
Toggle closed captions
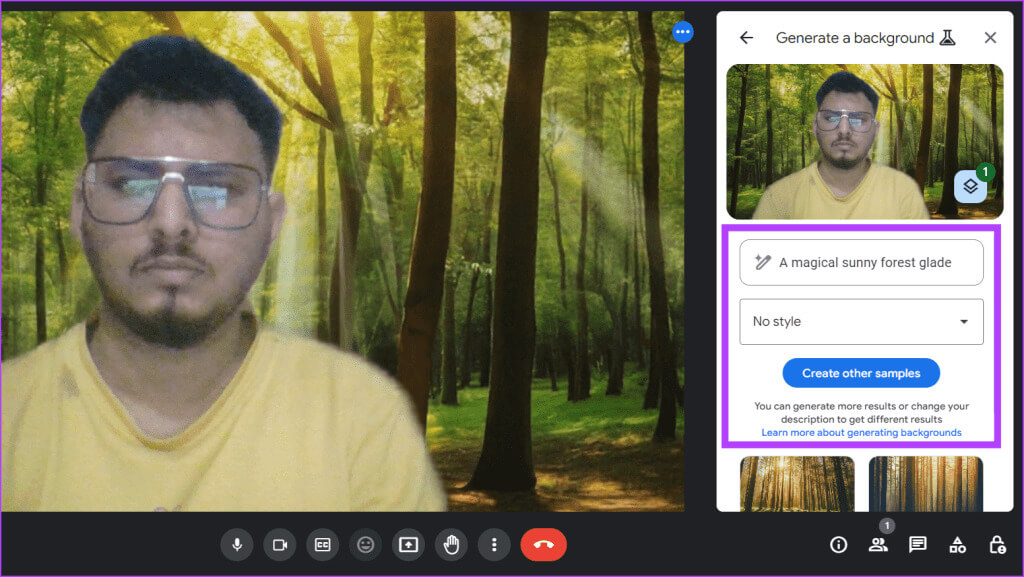[x=323, y=544]
